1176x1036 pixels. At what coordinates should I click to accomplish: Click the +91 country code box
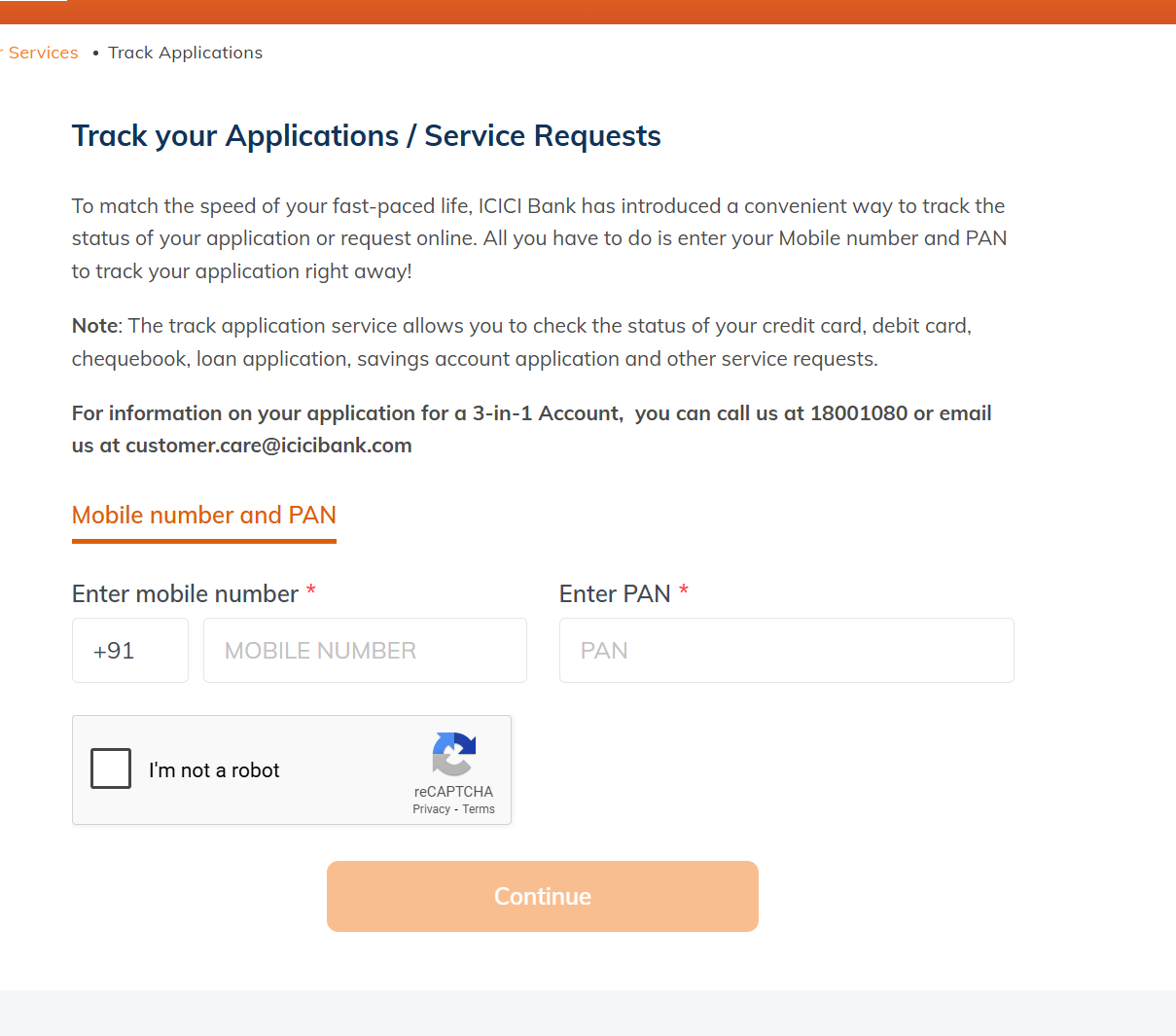tap(130, 651)
